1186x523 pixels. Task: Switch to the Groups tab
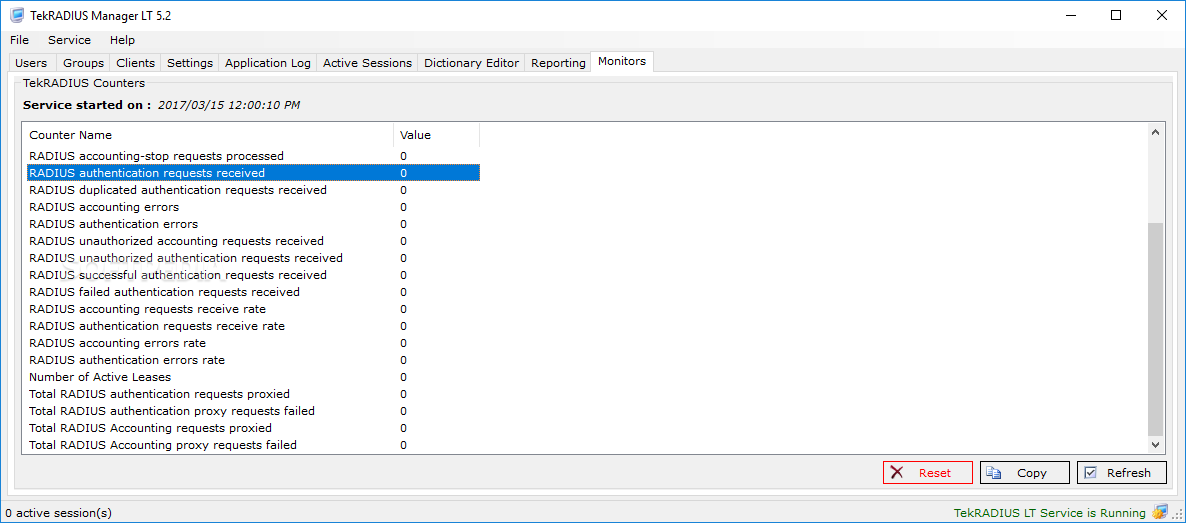[x=83, y=64]
